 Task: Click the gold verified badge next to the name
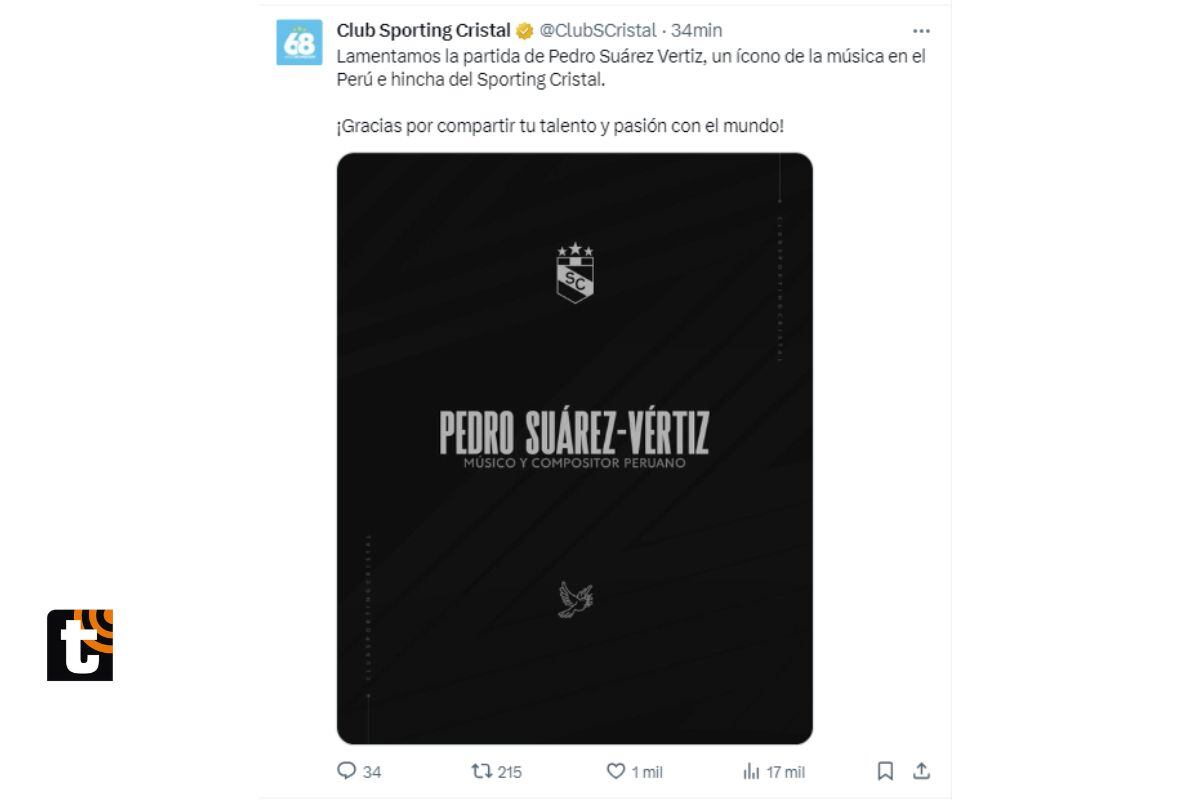coord(523,30)
